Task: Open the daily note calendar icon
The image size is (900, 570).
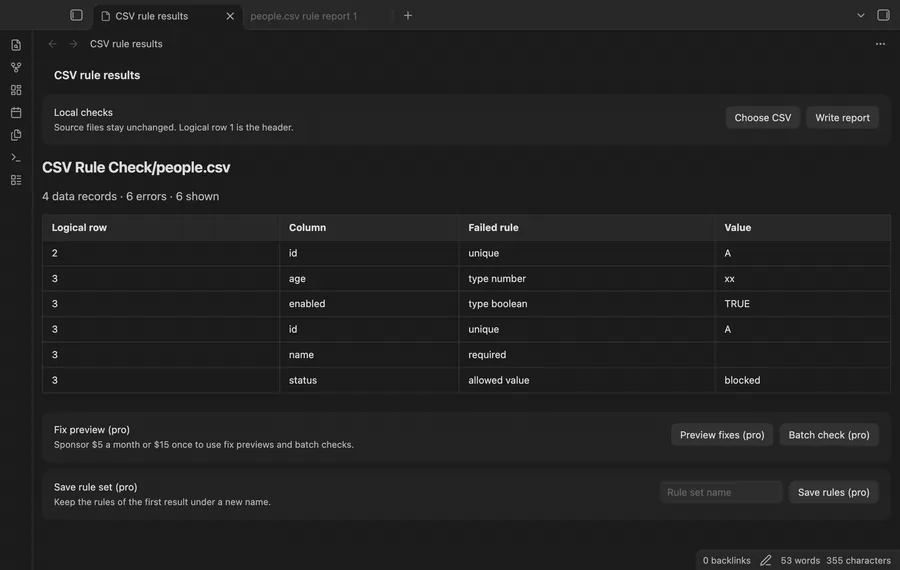Action: [x=16, y=113]
